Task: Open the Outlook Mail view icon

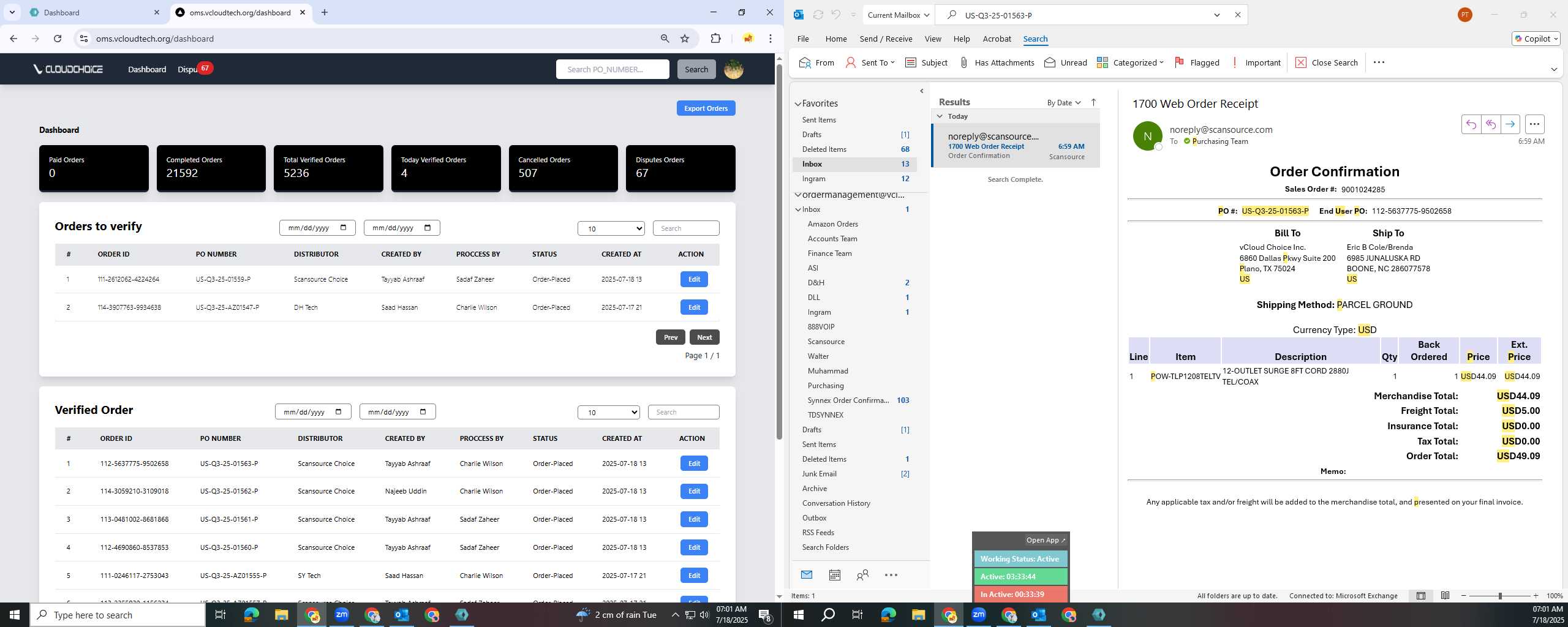Action: [x=807, y=575]
